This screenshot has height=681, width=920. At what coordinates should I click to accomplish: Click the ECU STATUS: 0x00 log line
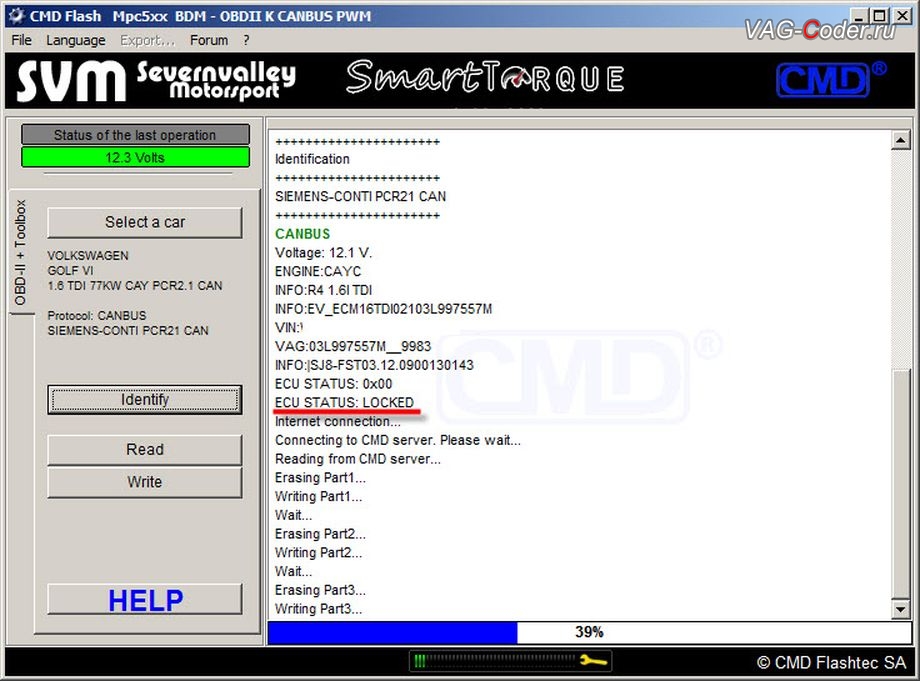point(333,384)
